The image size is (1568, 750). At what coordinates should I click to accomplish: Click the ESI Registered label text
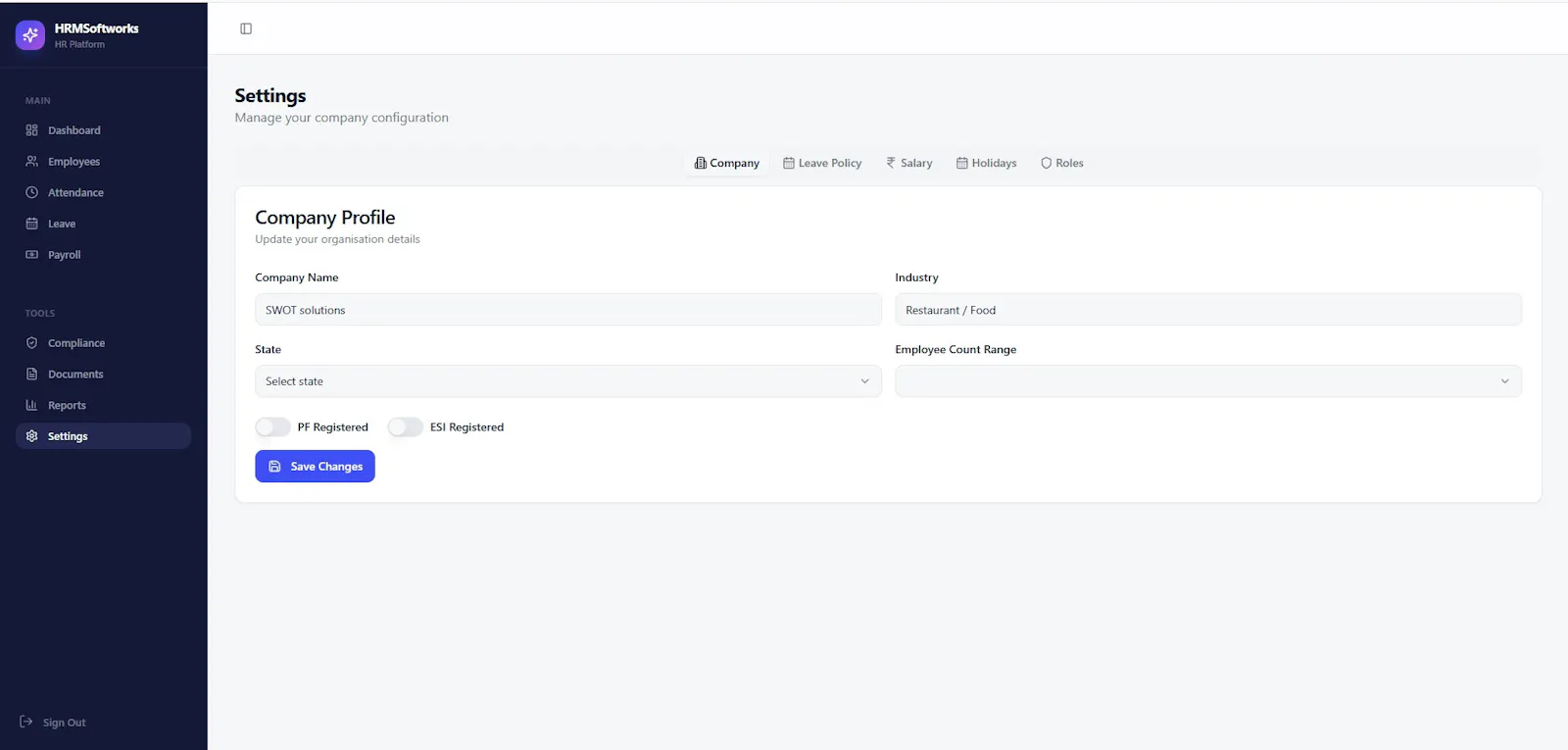pyautogui.click(x=466, y=426)
